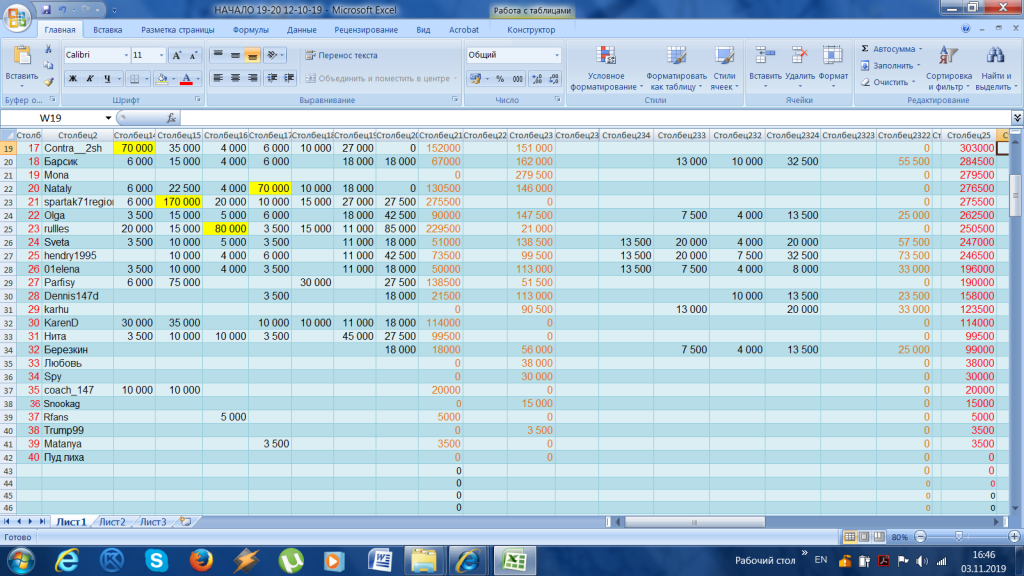The width and height of the screenshot is (1024, 576).
Task: Center-align text horizontally in the cell
Action: (236, 78)
